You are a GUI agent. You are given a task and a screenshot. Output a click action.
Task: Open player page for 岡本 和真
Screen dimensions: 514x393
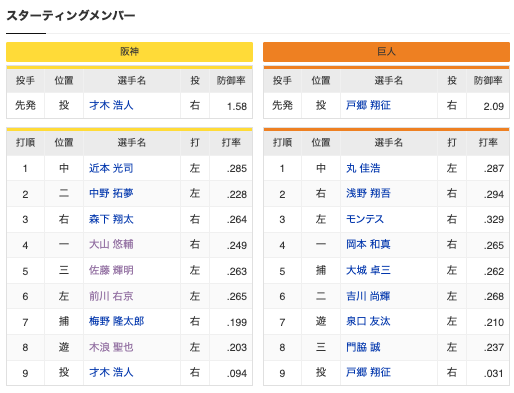pos(368,244)
